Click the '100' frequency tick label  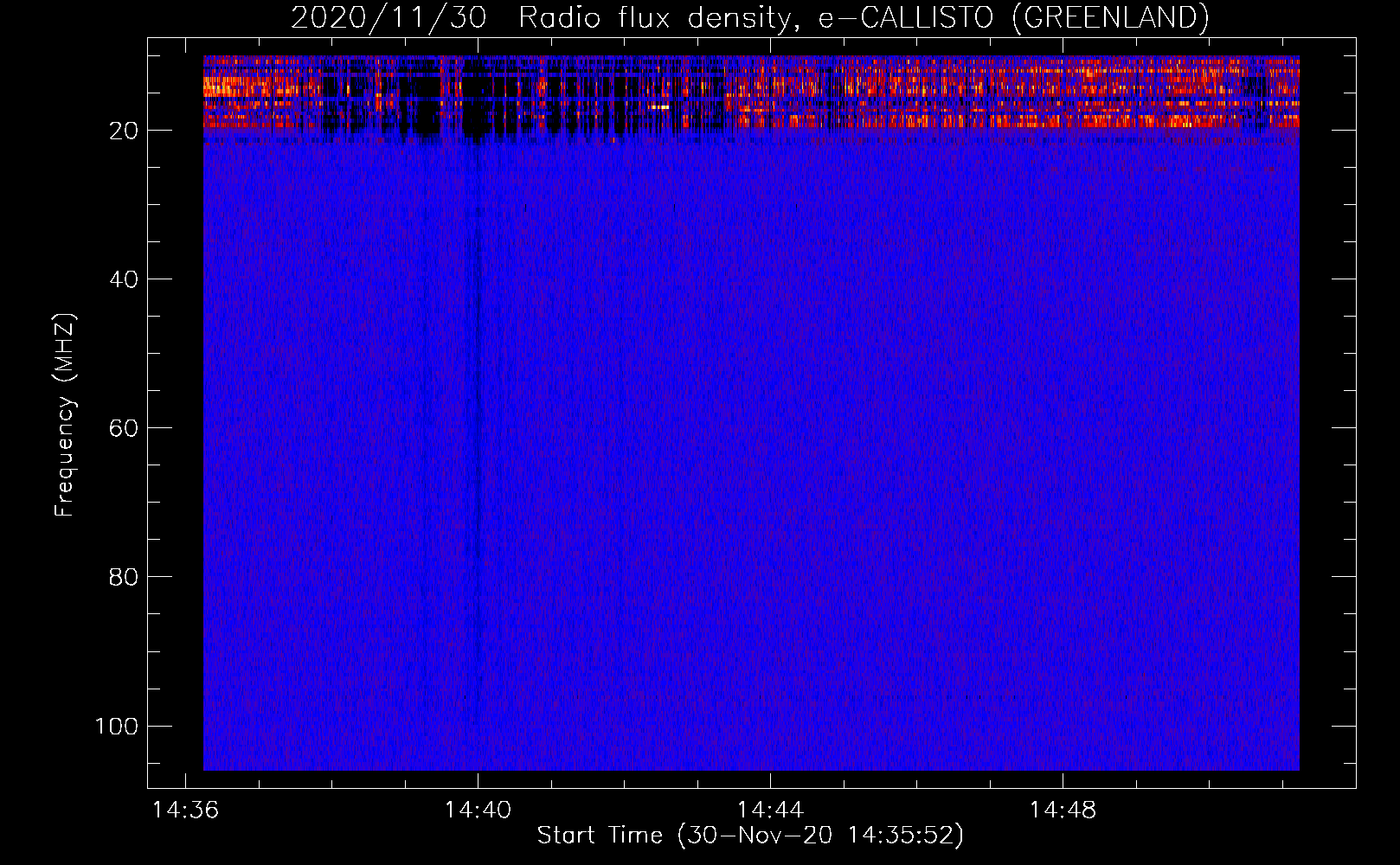pos(117,726)
